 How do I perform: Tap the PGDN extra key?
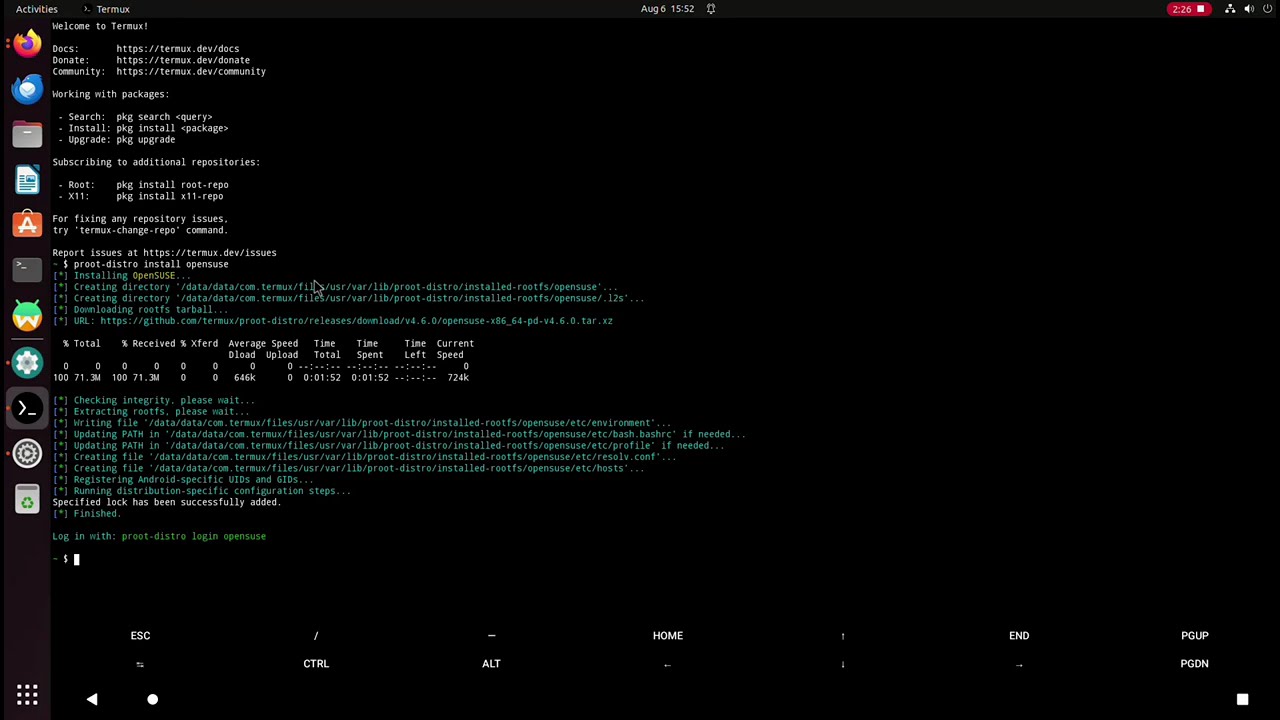(x=1195, y=664)
